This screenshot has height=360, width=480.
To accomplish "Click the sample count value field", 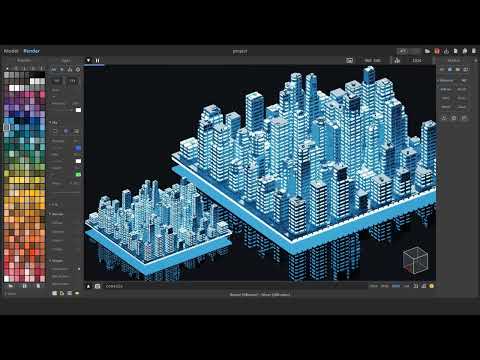I will (x=417, y=60).
